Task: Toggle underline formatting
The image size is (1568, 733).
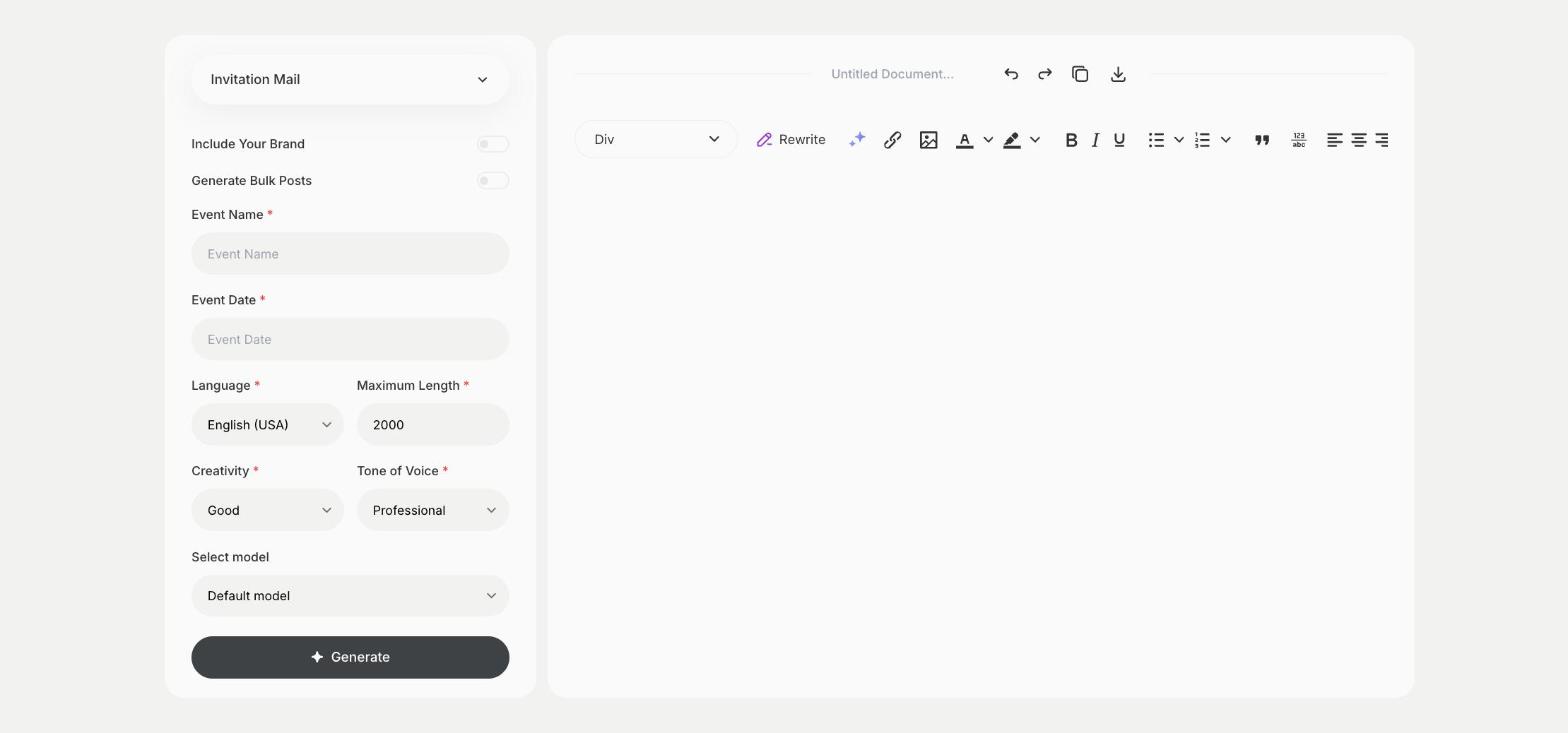Action: click(x=1119, y=140)
